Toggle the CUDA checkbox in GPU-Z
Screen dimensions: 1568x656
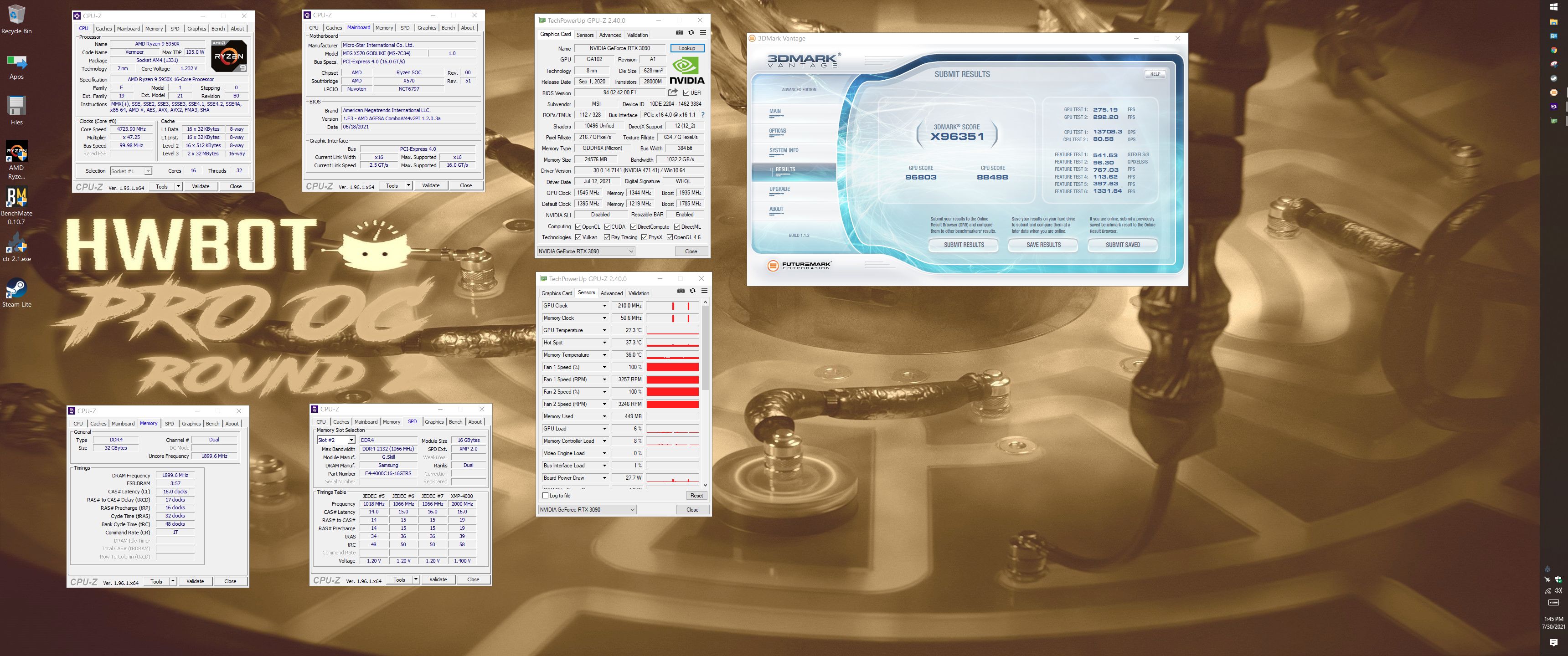tap(608, 226)
